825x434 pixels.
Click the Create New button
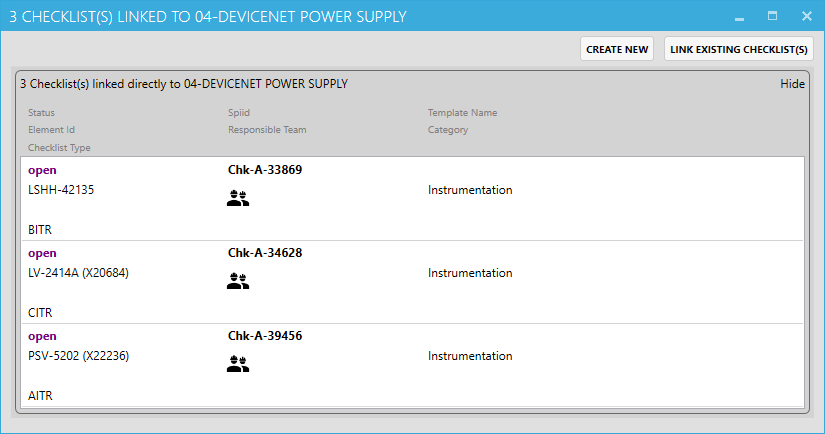coord(617,49)
